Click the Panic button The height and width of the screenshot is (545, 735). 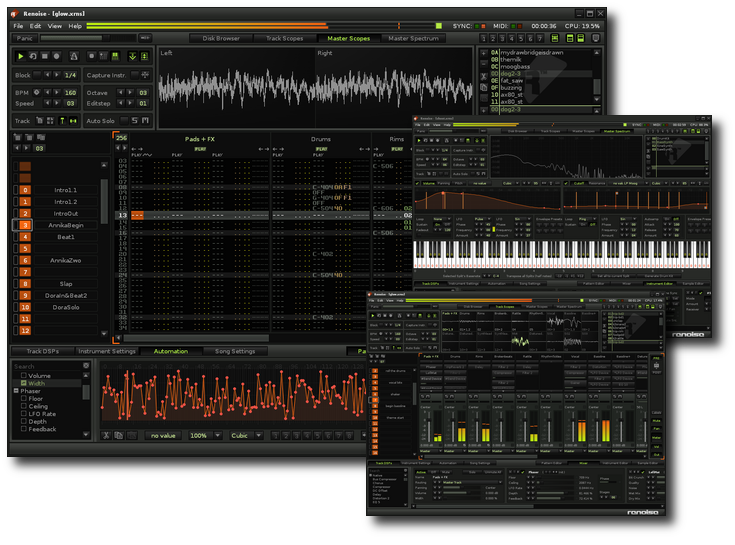pos(25,38)
